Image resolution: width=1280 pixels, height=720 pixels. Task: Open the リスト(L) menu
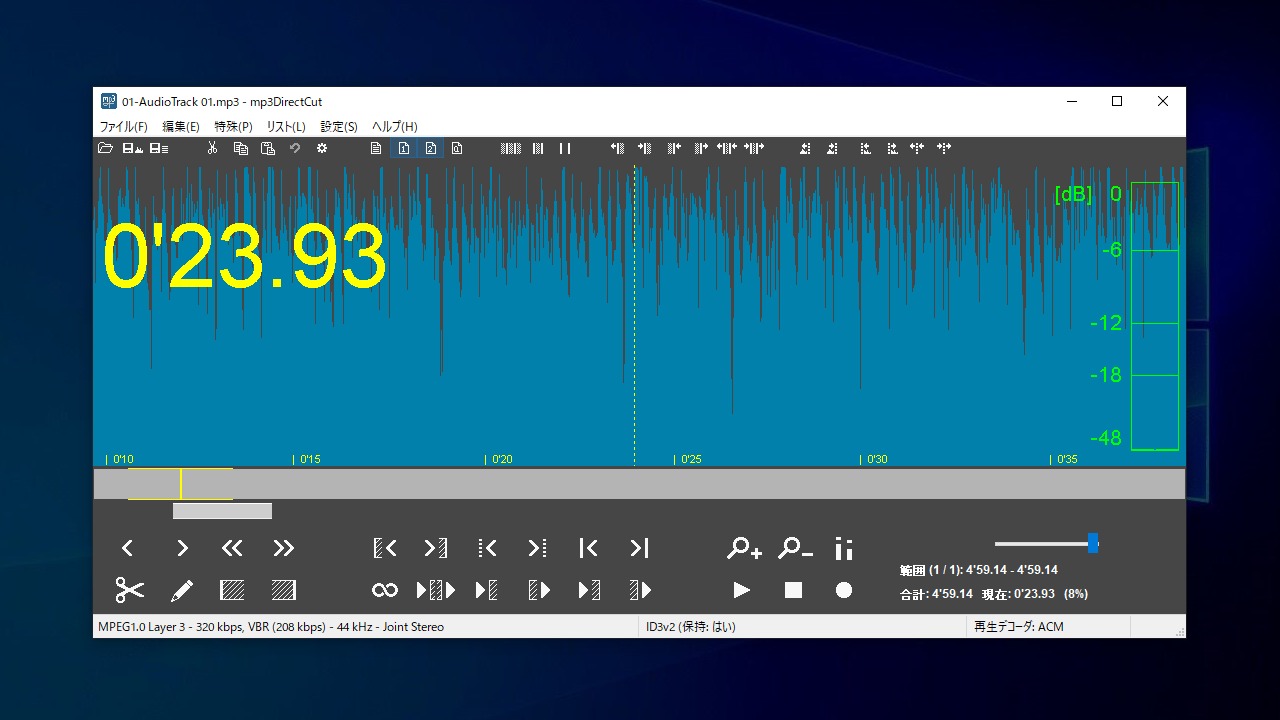coord(286,127)
